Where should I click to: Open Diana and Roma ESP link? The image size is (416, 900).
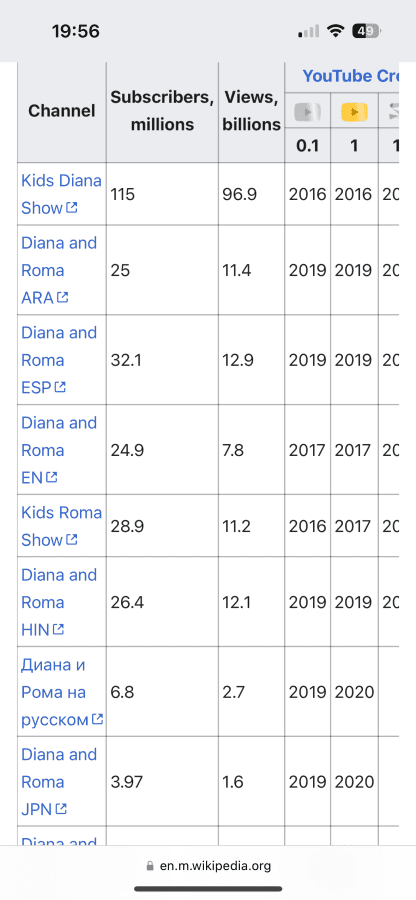click(x=59, y=360)
